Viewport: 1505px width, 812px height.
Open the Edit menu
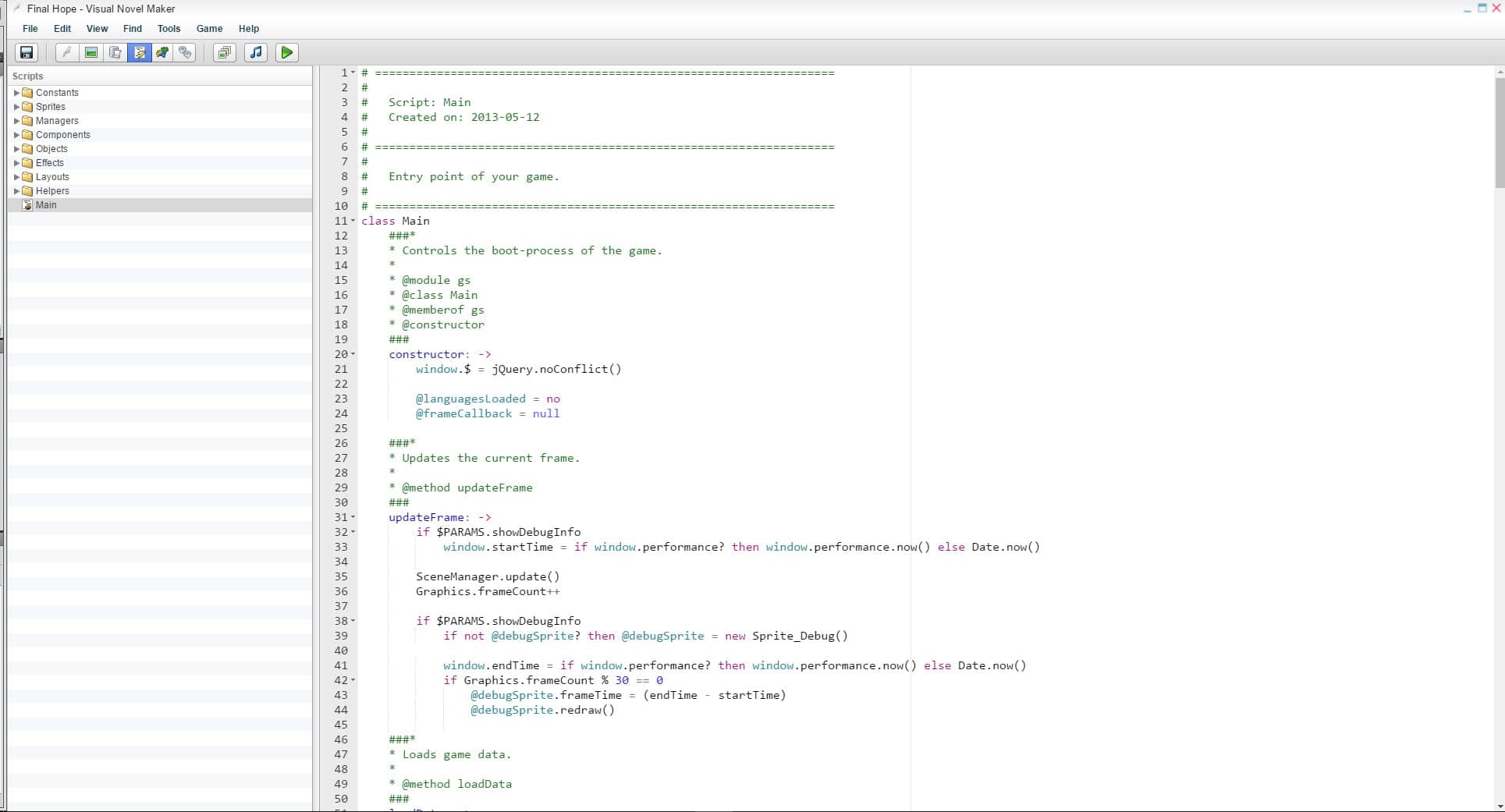click(62, 28)
